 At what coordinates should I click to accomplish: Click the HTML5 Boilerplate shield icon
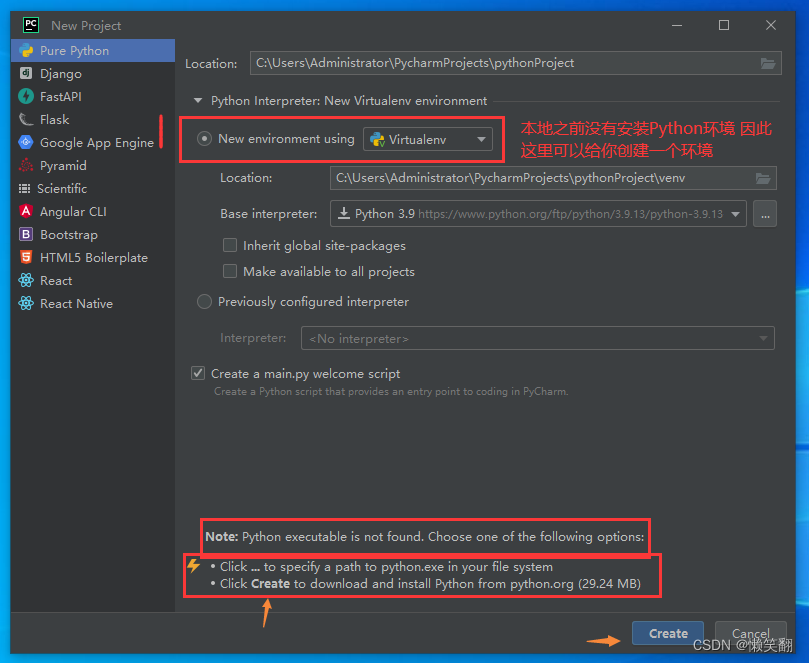26,257
